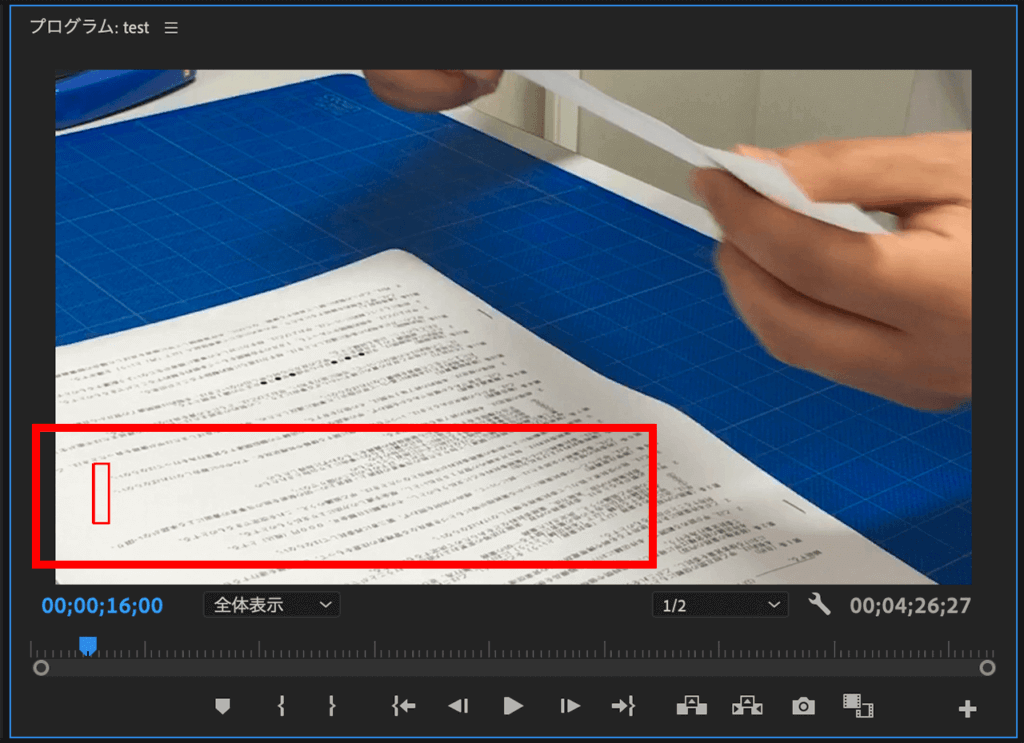This screenshot has width=1024, height=743.
Task: Open the wrench settings menu
Action: 819,604
